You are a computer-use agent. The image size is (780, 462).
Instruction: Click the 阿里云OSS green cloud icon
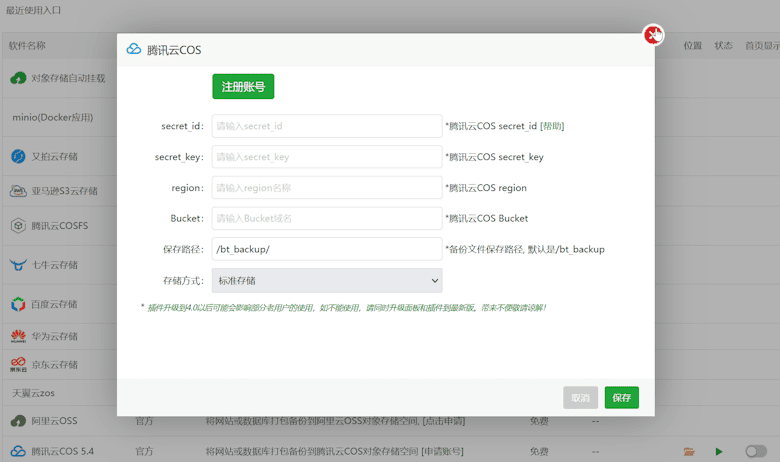point(18,421)
